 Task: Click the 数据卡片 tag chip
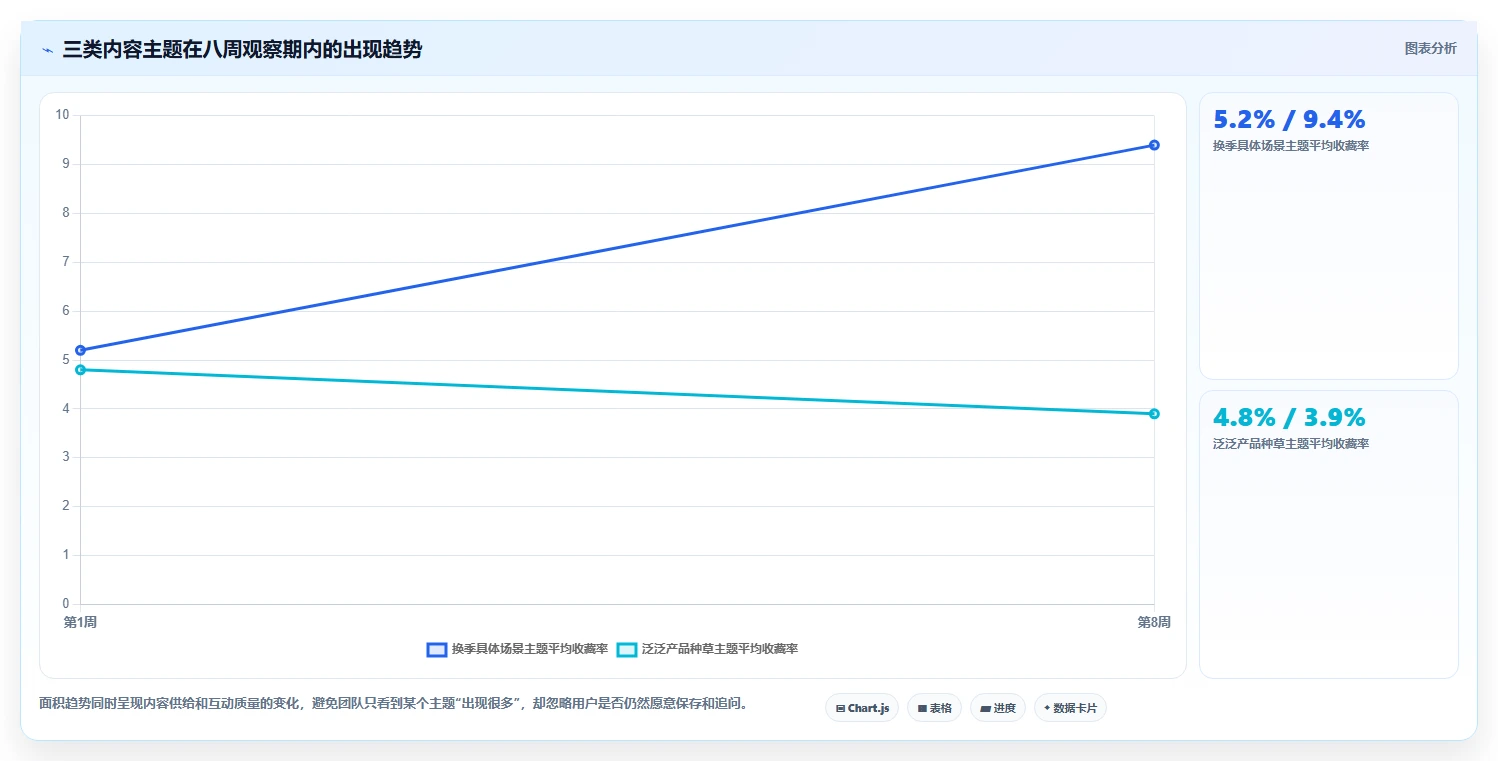pos(1070,708)
